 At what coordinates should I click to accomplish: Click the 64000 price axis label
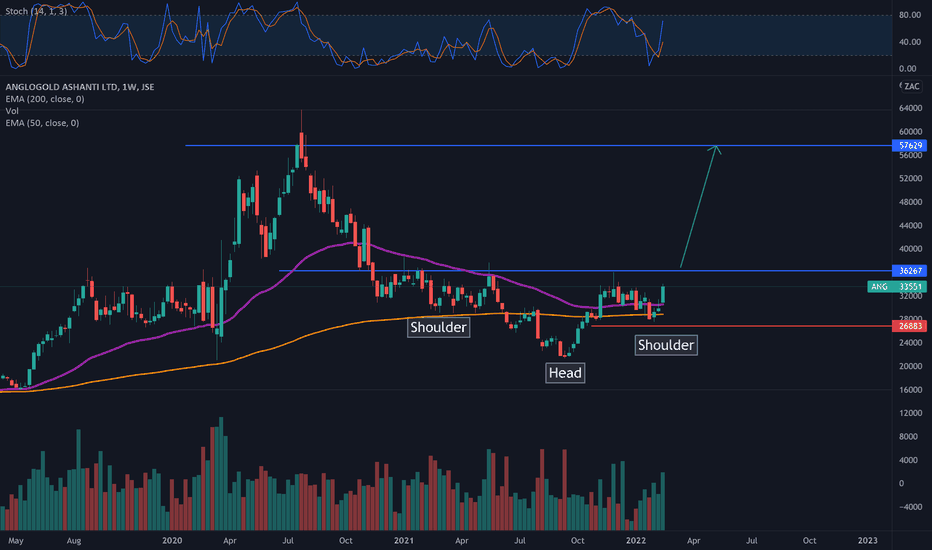pos(911,108)
